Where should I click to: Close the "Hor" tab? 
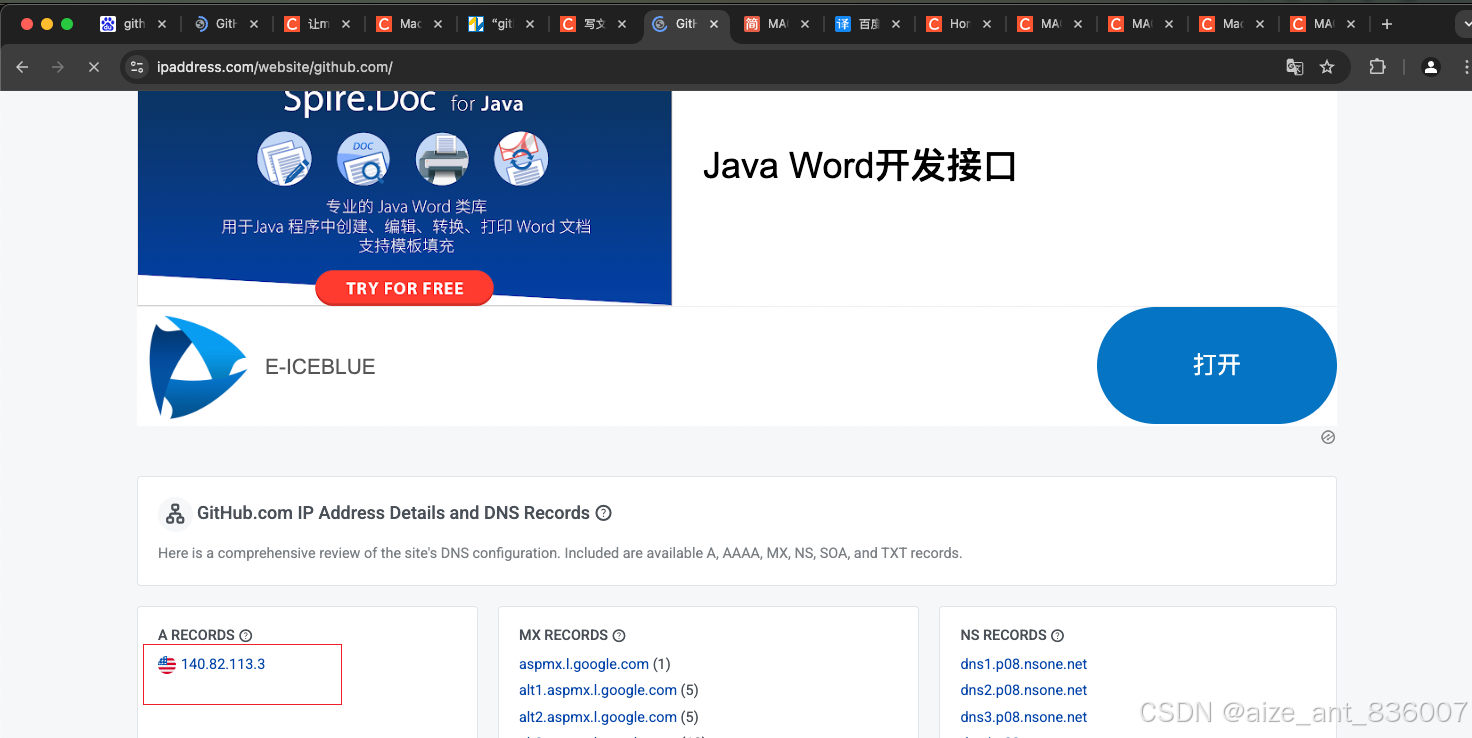(x=988, y=24)
